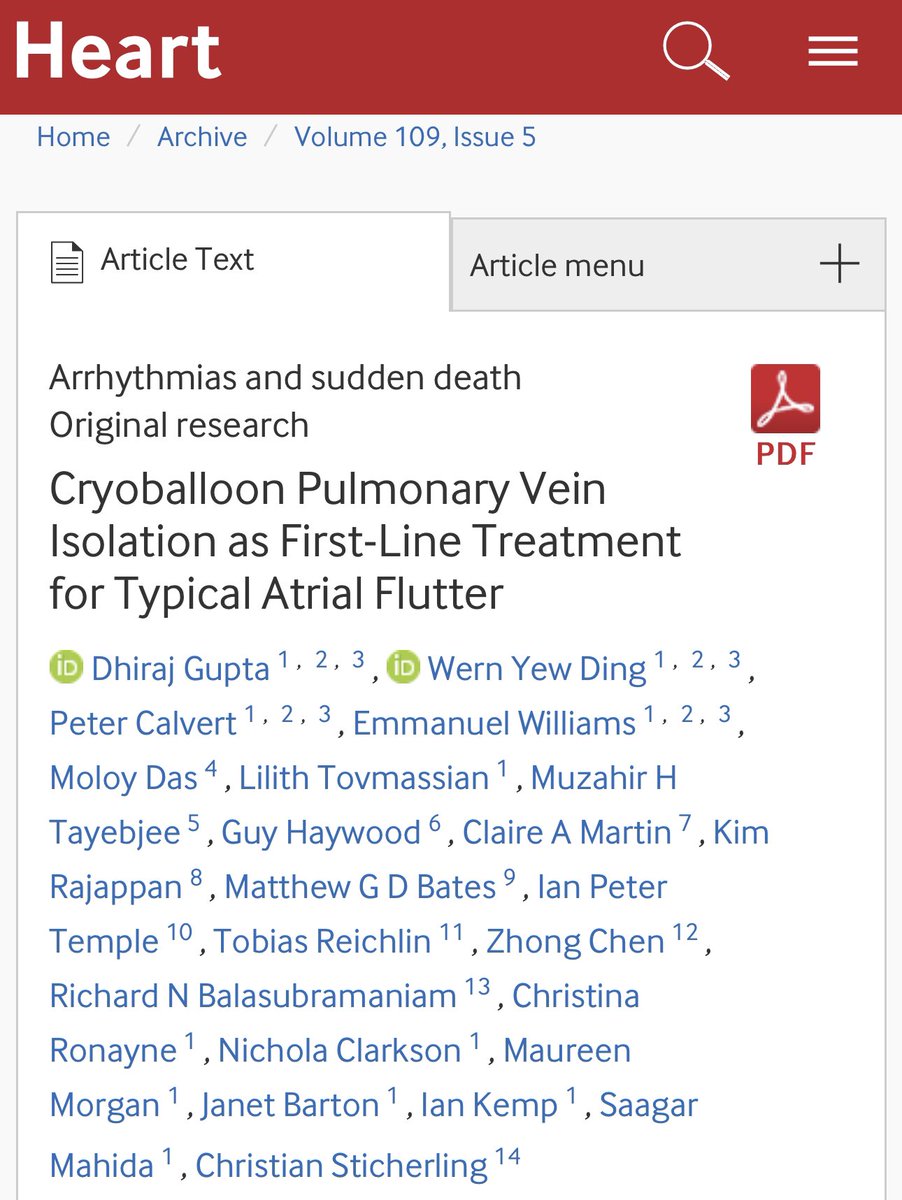Screen dimensions: 902x1200
Task: Open affiliation 14 superscript link
Action: (x=507, y=1158)
